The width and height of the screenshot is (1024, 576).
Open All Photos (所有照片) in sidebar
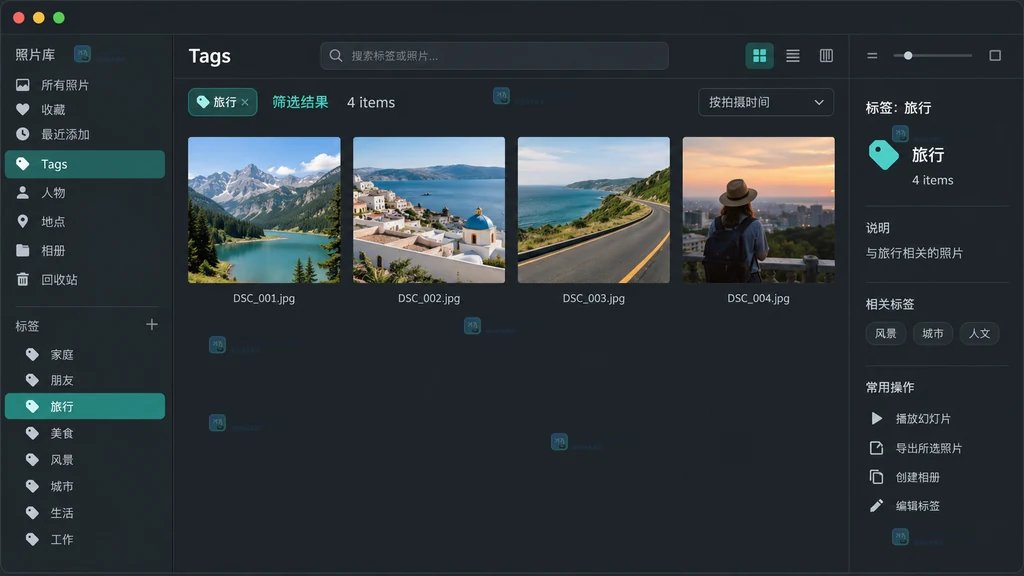pyautogui.click(x=85, y=85)
